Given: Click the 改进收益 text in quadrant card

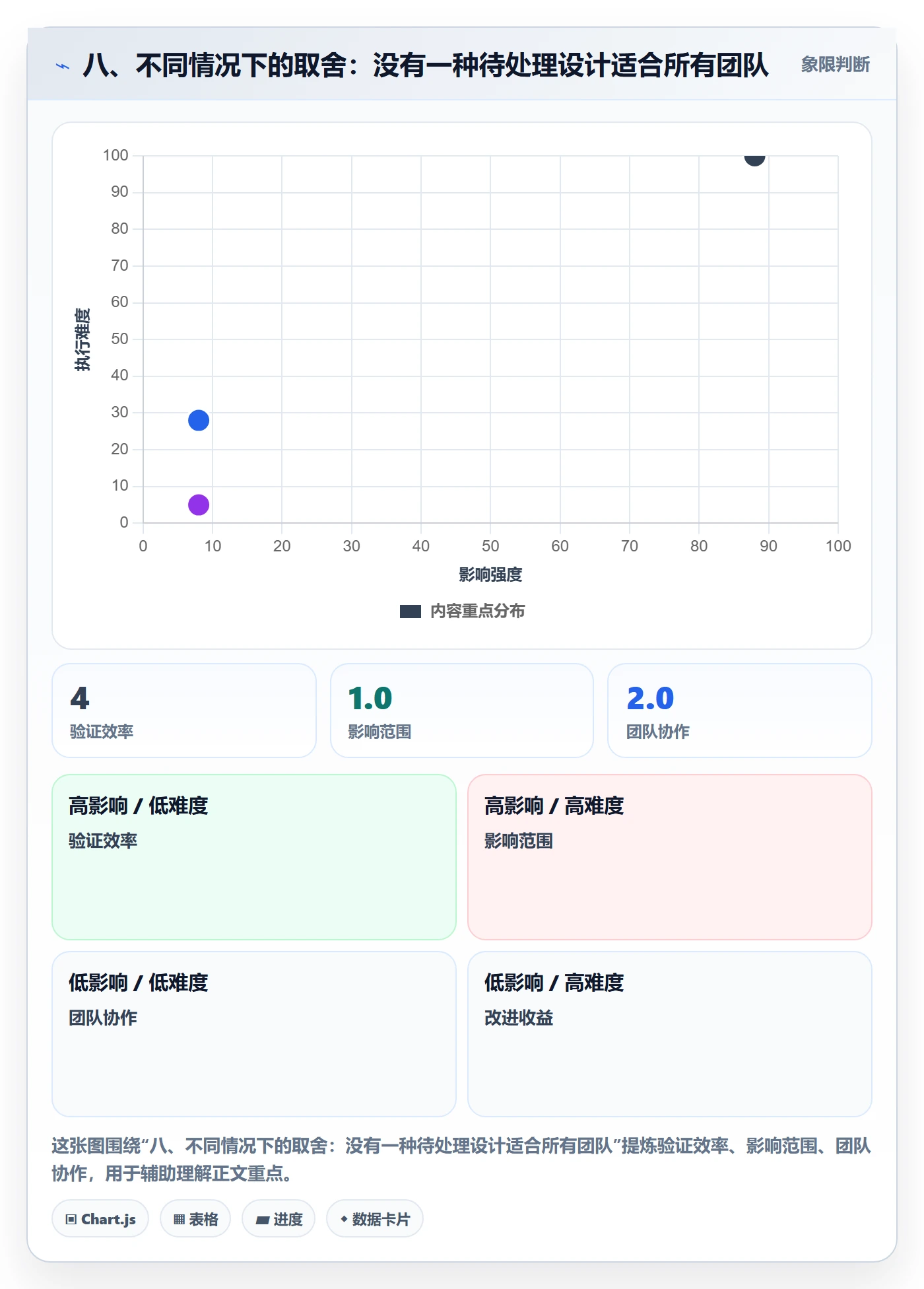Looking at the screenshot, I should [519, 1018].
